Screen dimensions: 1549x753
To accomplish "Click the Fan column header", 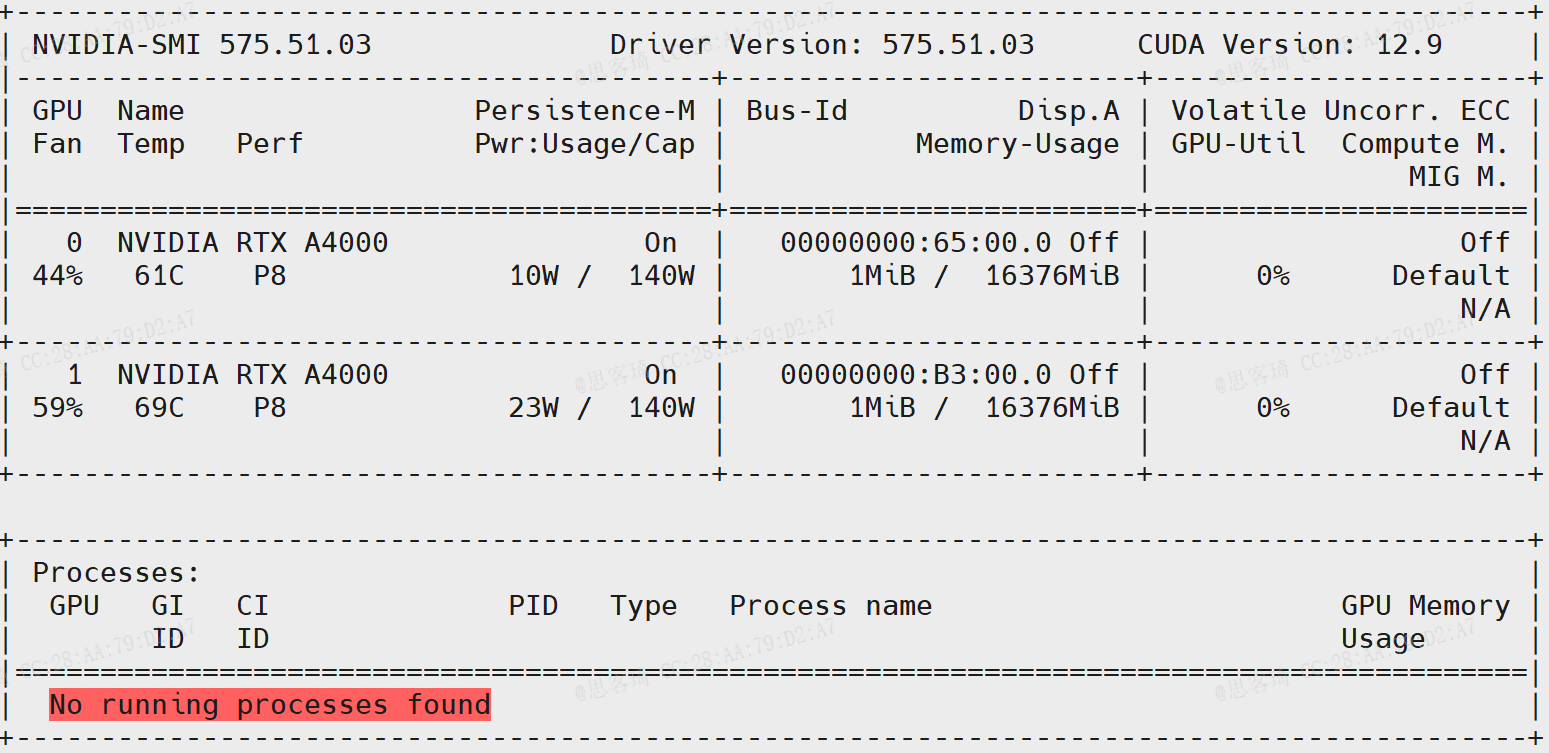I will tap(57, 145).
